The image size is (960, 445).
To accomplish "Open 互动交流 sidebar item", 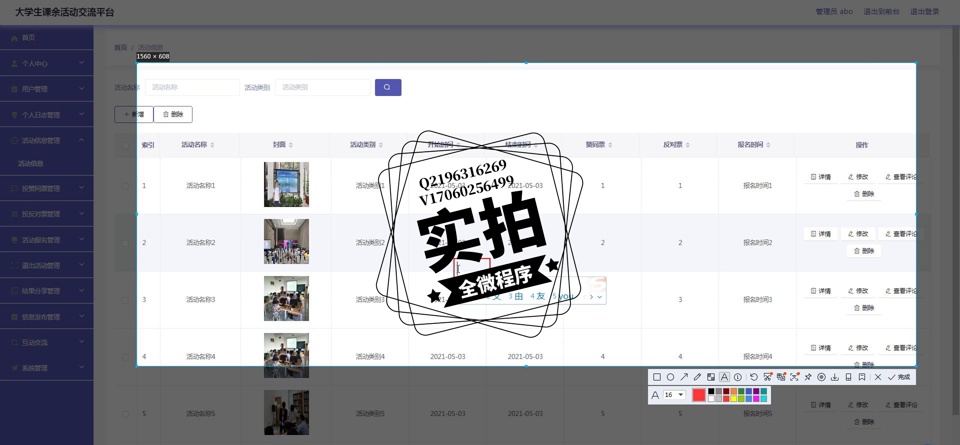I will tap(47, 342).
